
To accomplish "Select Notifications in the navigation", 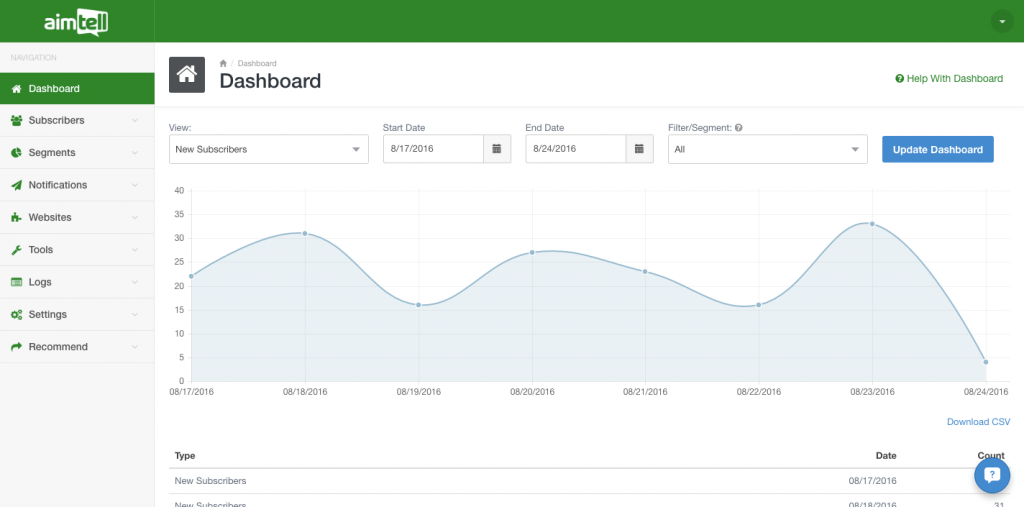I will tap(77, 186).
